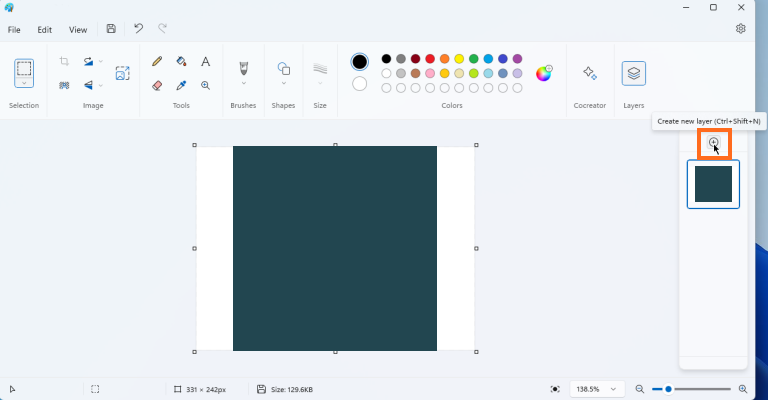Toggle the Layers panel button
The height and width of the screenshot is (400, 768).
click(634, 73)
